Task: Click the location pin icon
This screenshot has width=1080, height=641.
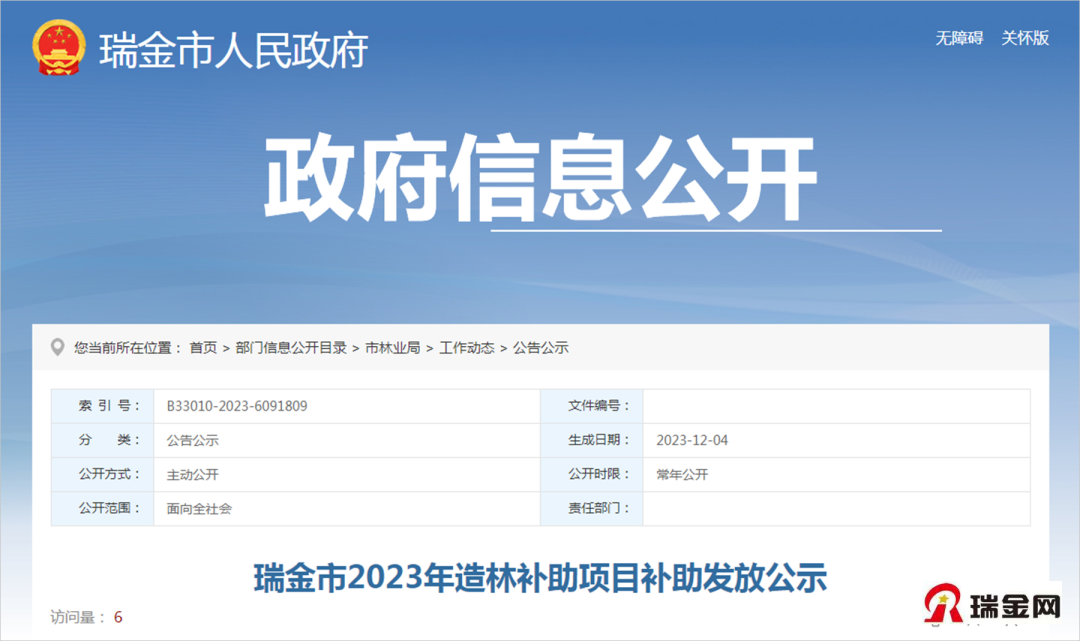Action: [58, 348]
